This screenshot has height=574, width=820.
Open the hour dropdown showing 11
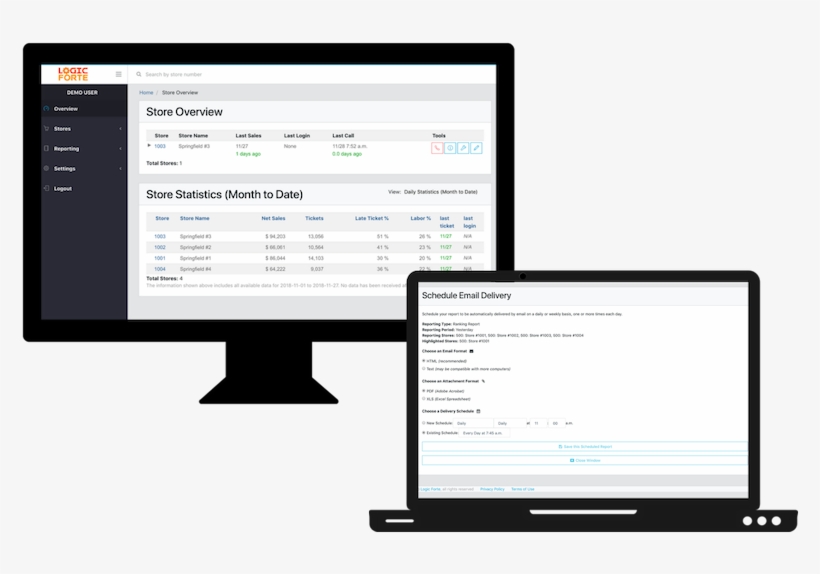(539, 423)
